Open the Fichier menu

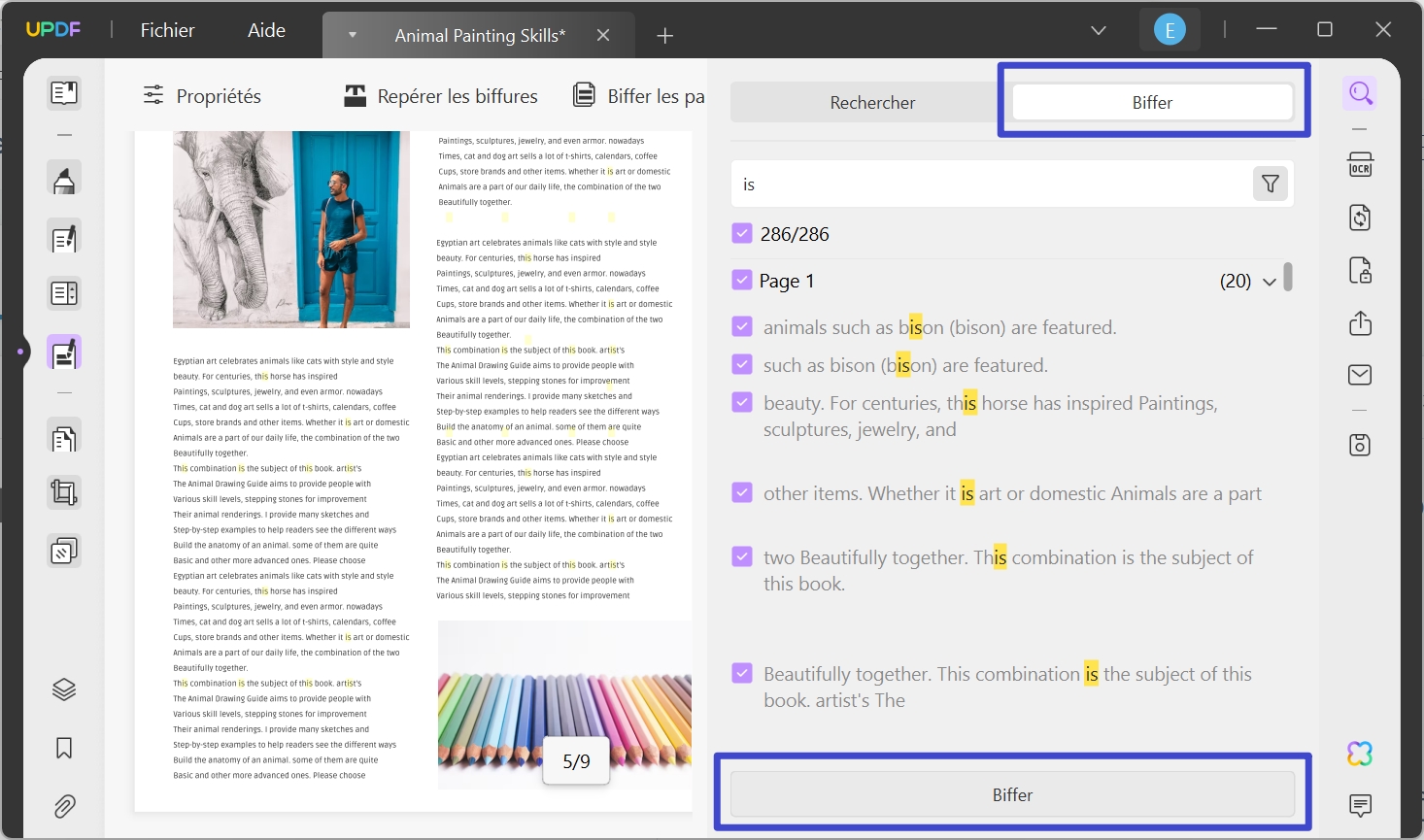167,30
